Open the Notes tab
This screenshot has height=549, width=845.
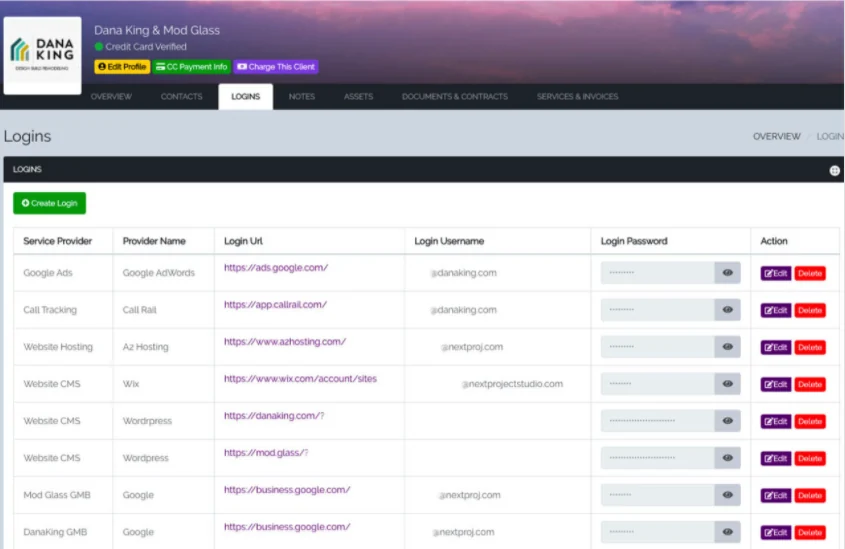[x=302, y=96]
